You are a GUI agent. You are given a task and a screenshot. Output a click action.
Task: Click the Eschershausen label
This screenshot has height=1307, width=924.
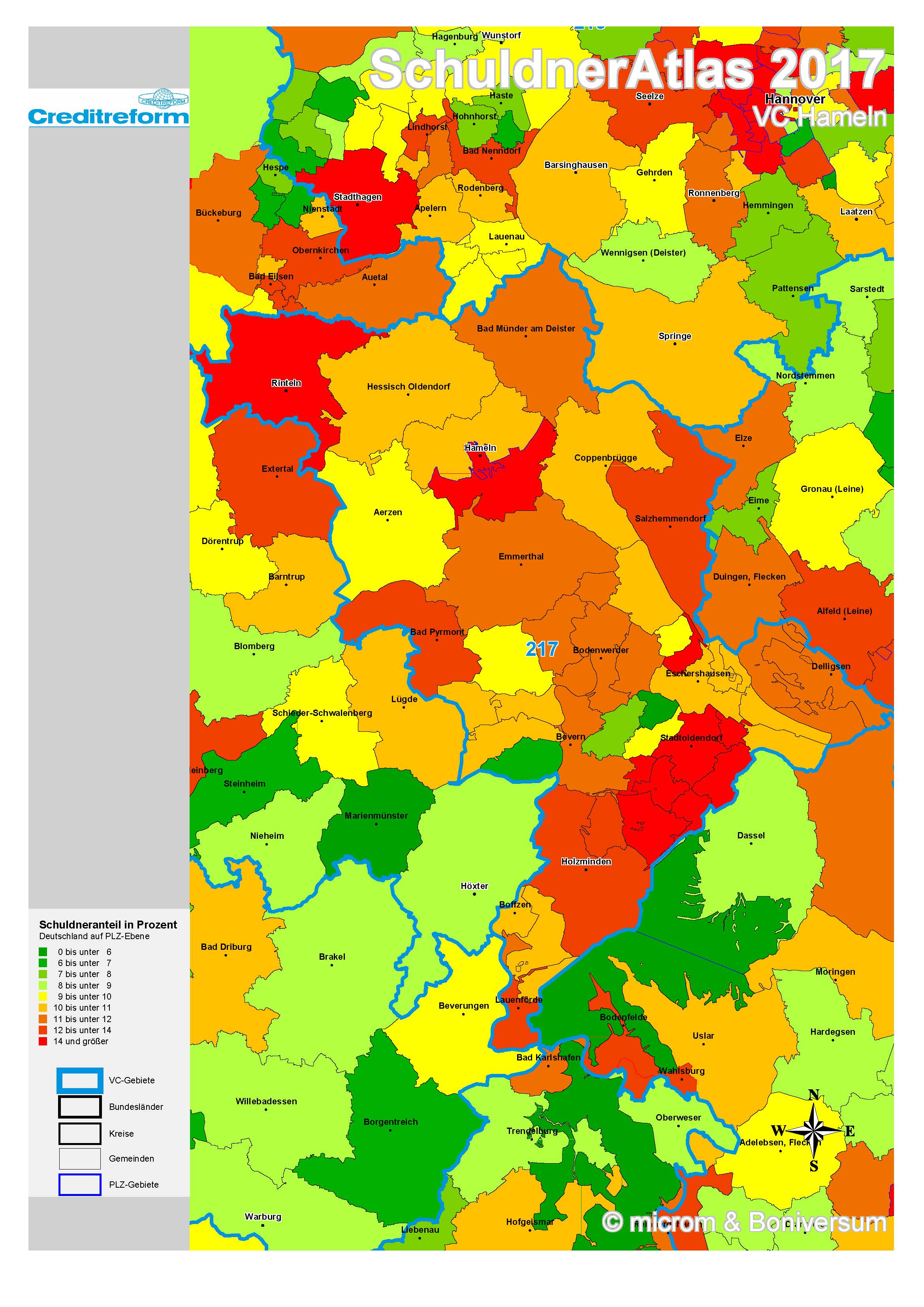pos(698,673)
